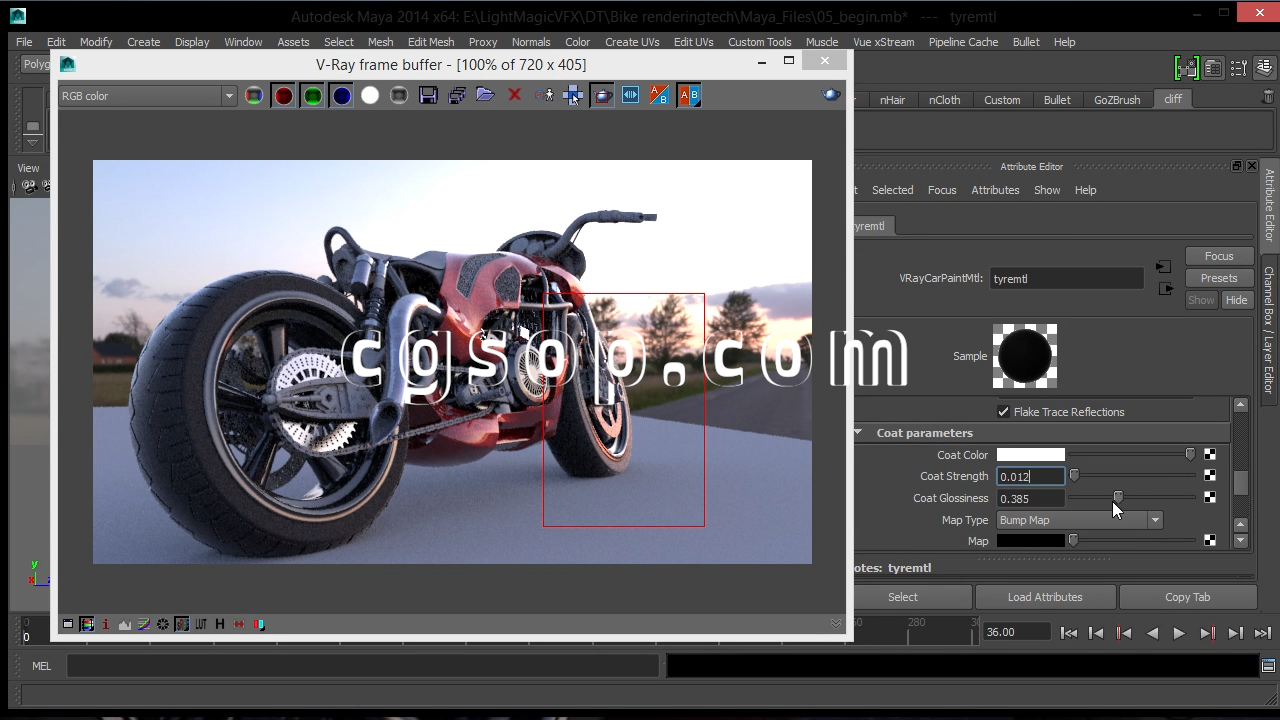This screenshot has width=1280, height=720.
Task: Open the File menu
Action: click(x=24, y=42)
